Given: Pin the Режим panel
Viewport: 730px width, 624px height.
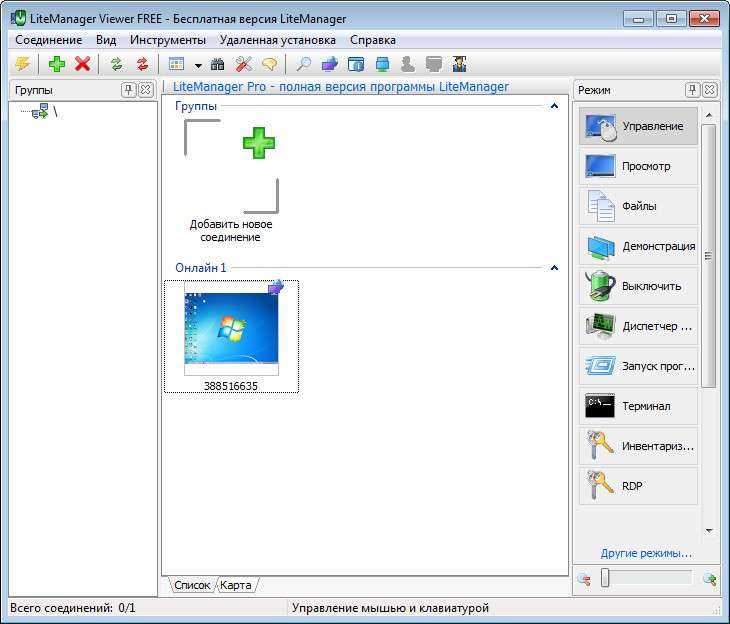Looking at the screenshot, I should click(x=692, y=89).
